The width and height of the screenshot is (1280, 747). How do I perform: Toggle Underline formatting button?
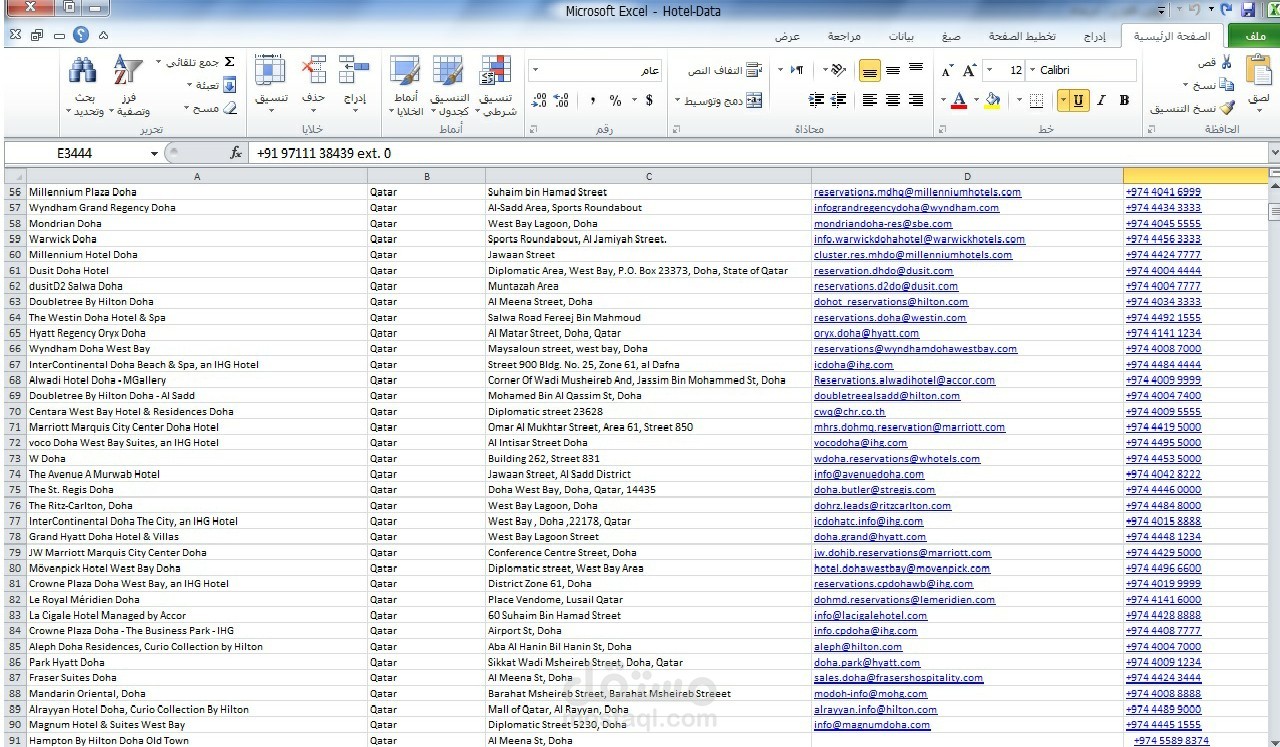1078,100
